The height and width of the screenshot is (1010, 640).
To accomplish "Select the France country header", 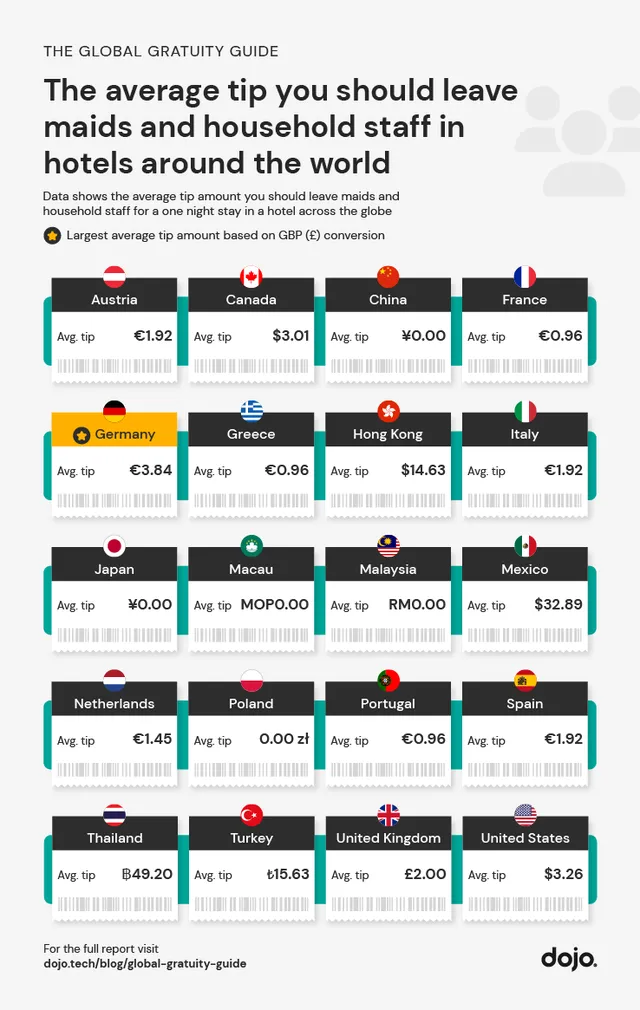I will pos(525,299).
